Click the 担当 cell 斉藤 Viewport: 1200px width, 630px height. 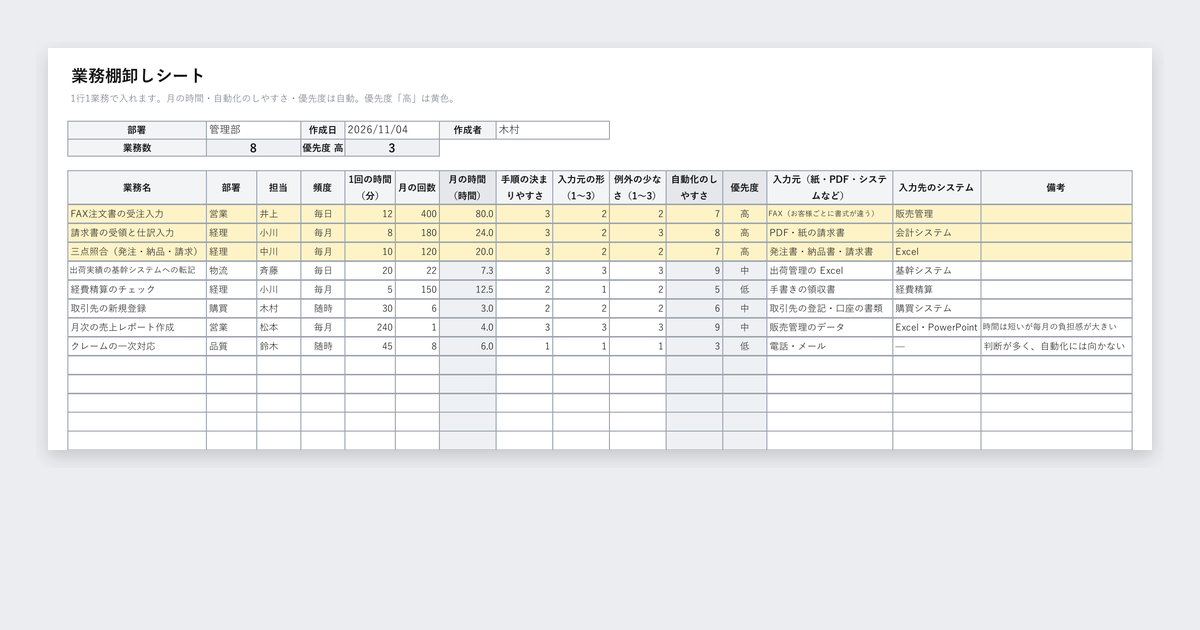tap(278, 271)
